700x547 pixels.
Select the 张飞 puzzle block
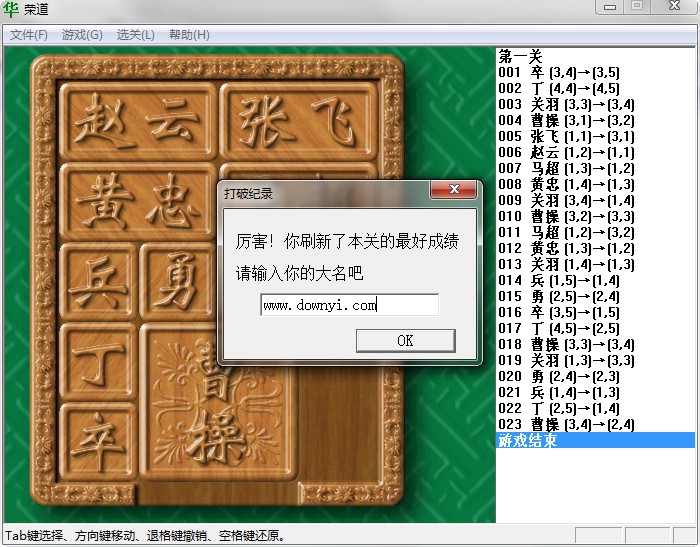tap(298, 121)
